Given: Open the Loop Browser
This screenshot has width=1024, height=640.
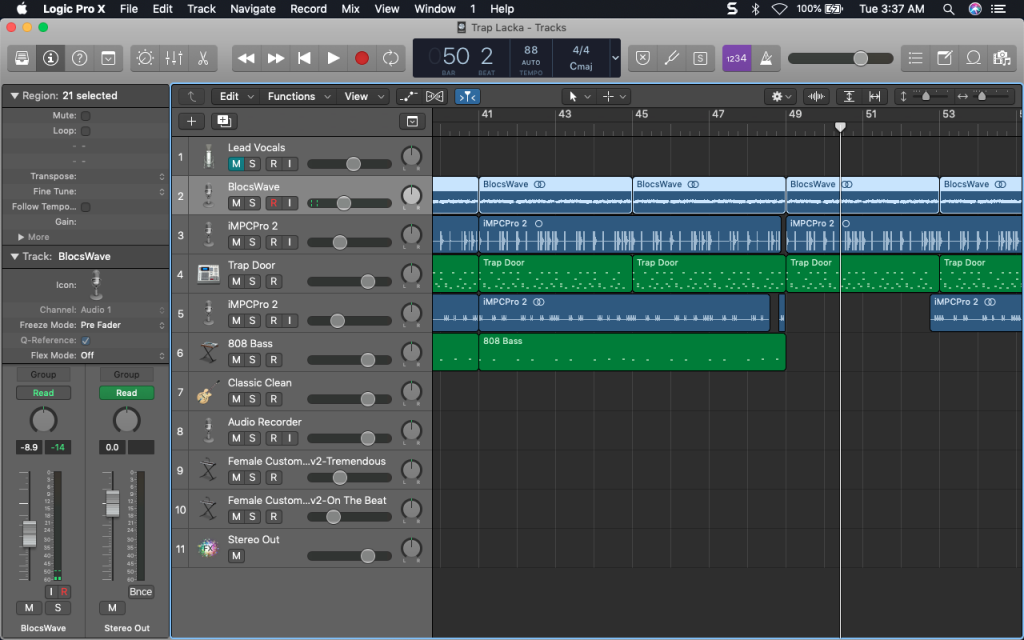Looking at the screenshot, I should (x=973, y=58).
